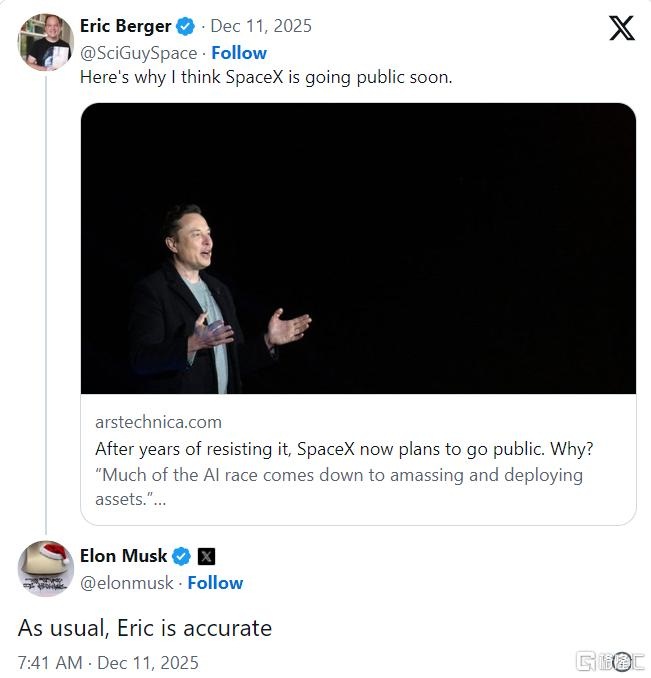The image size is (651, 678).
Task: Follow the @elonmusk account
Action: pos(215,583)
